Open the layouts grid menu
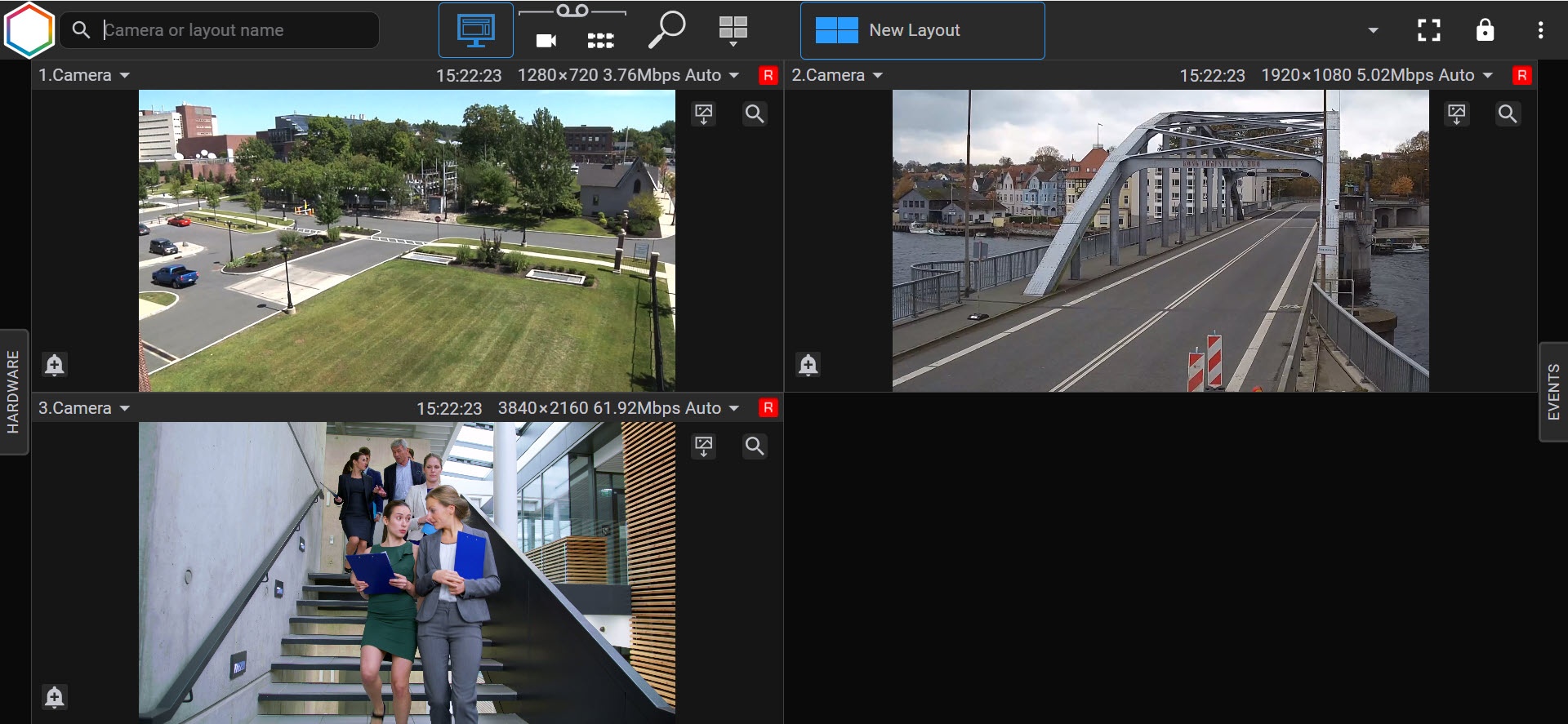The height and width of the screenshot is (724, 1568). tap(733, 31)
